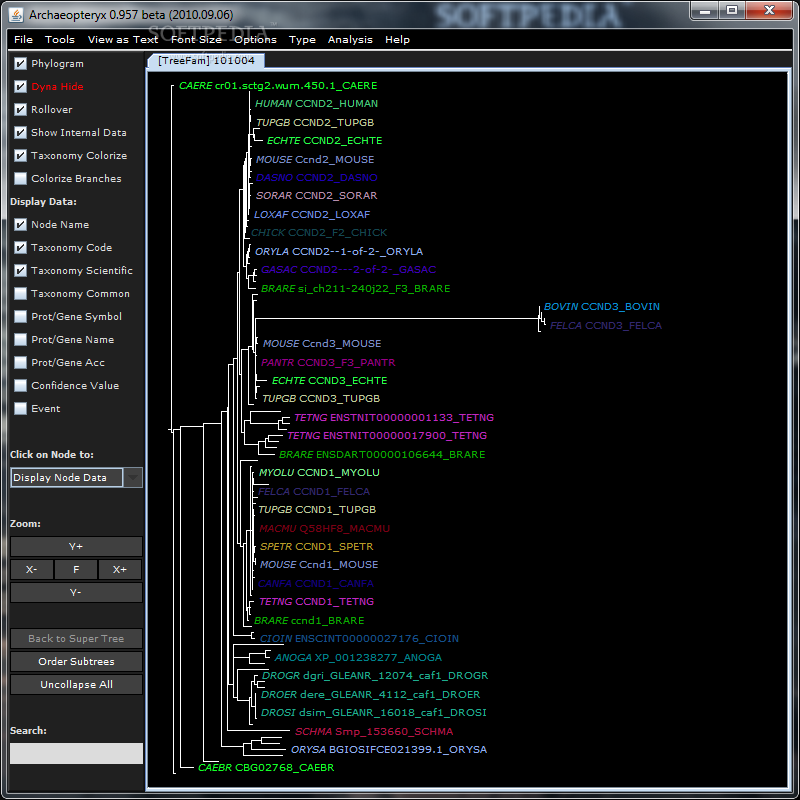
Task: Click node CHICK CCND2_F2_CHICK
Action: (x=319, y=233)
